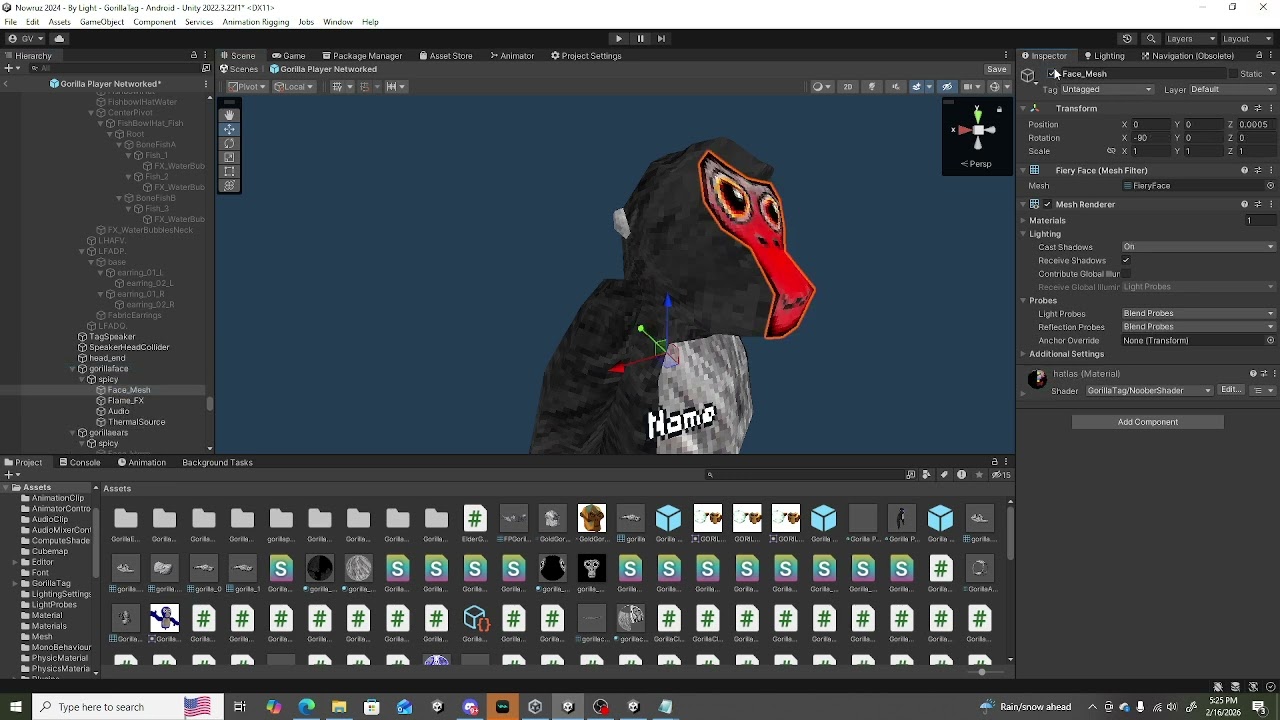This screenshot has height=720, width=1280.
Task: Toggle scene lighting bulb icon
Action: tap(872, 87)
